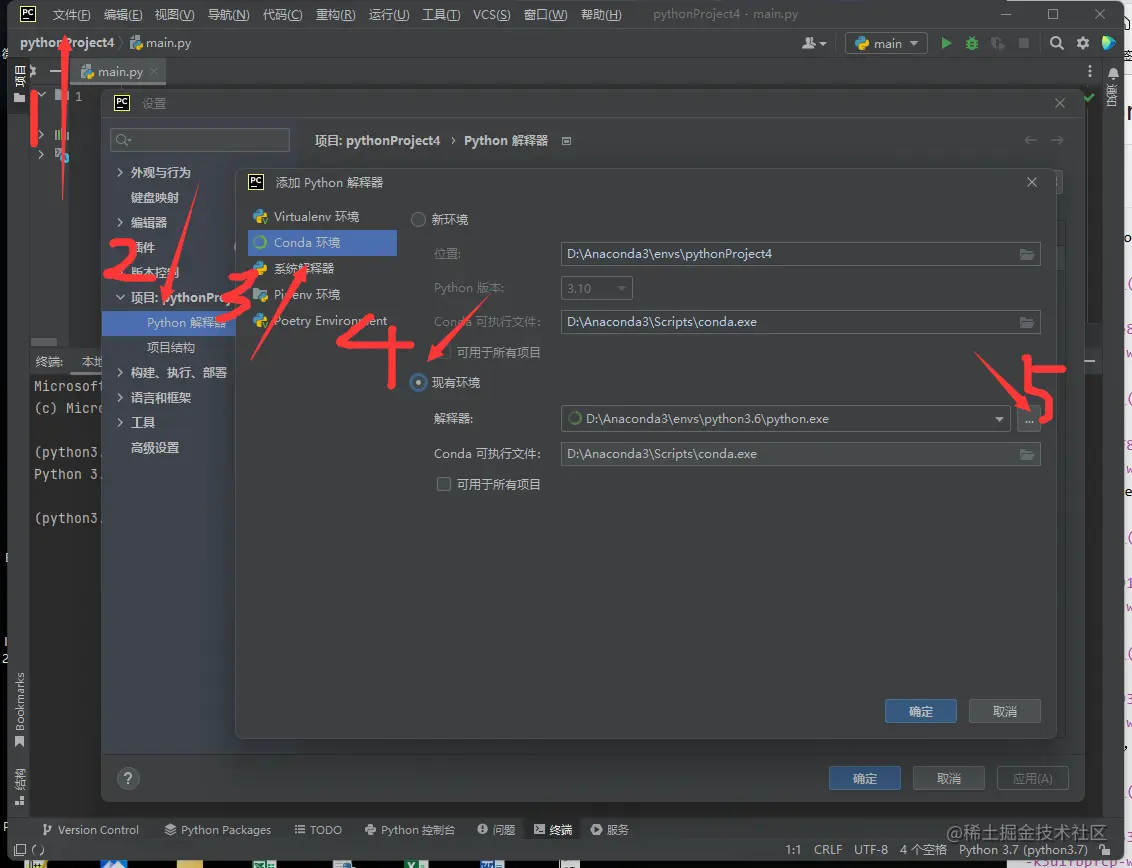Image resolution: width=1132 pixels, height=868 pixels.
Task: Open the Python version 3.10 dropdown
Action: (596, 288)
